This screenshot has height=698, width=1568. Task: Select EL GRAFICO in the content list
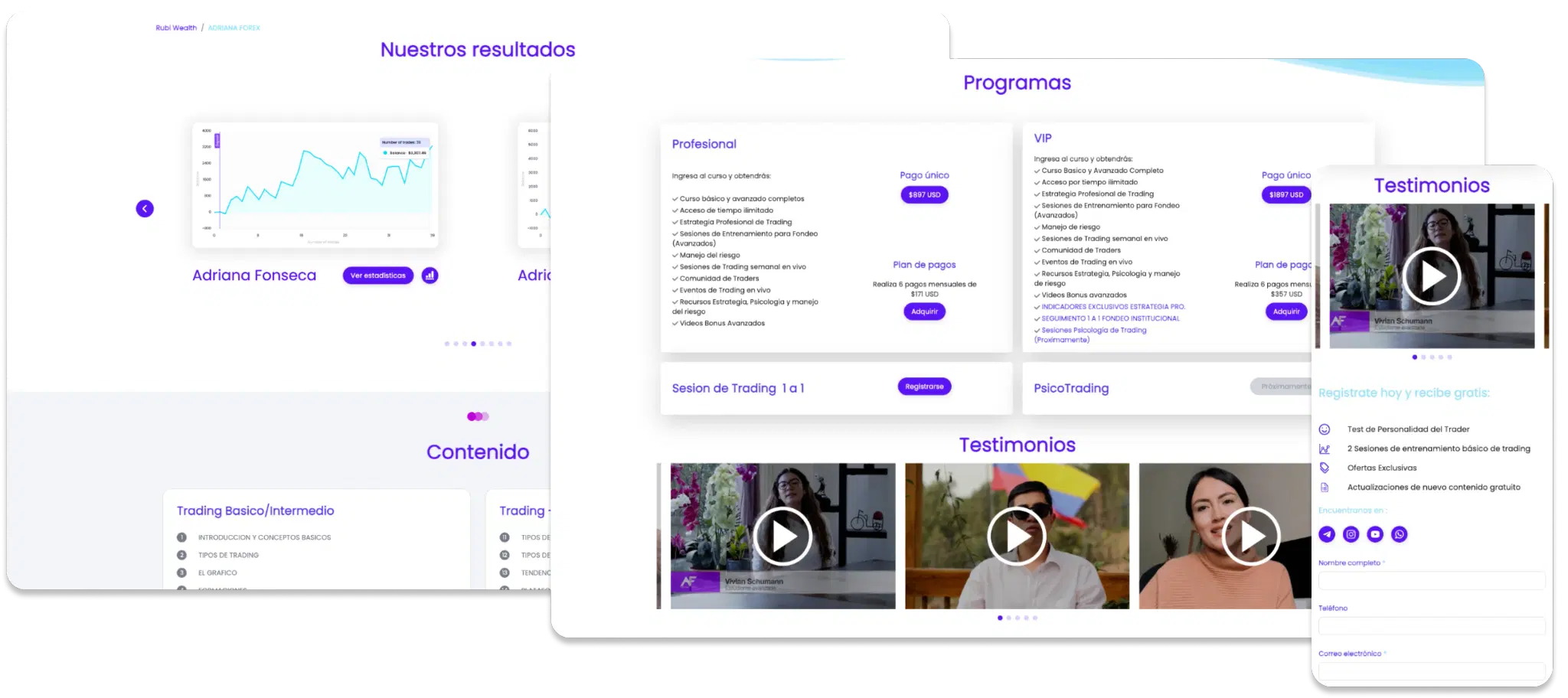click(217, 573)
